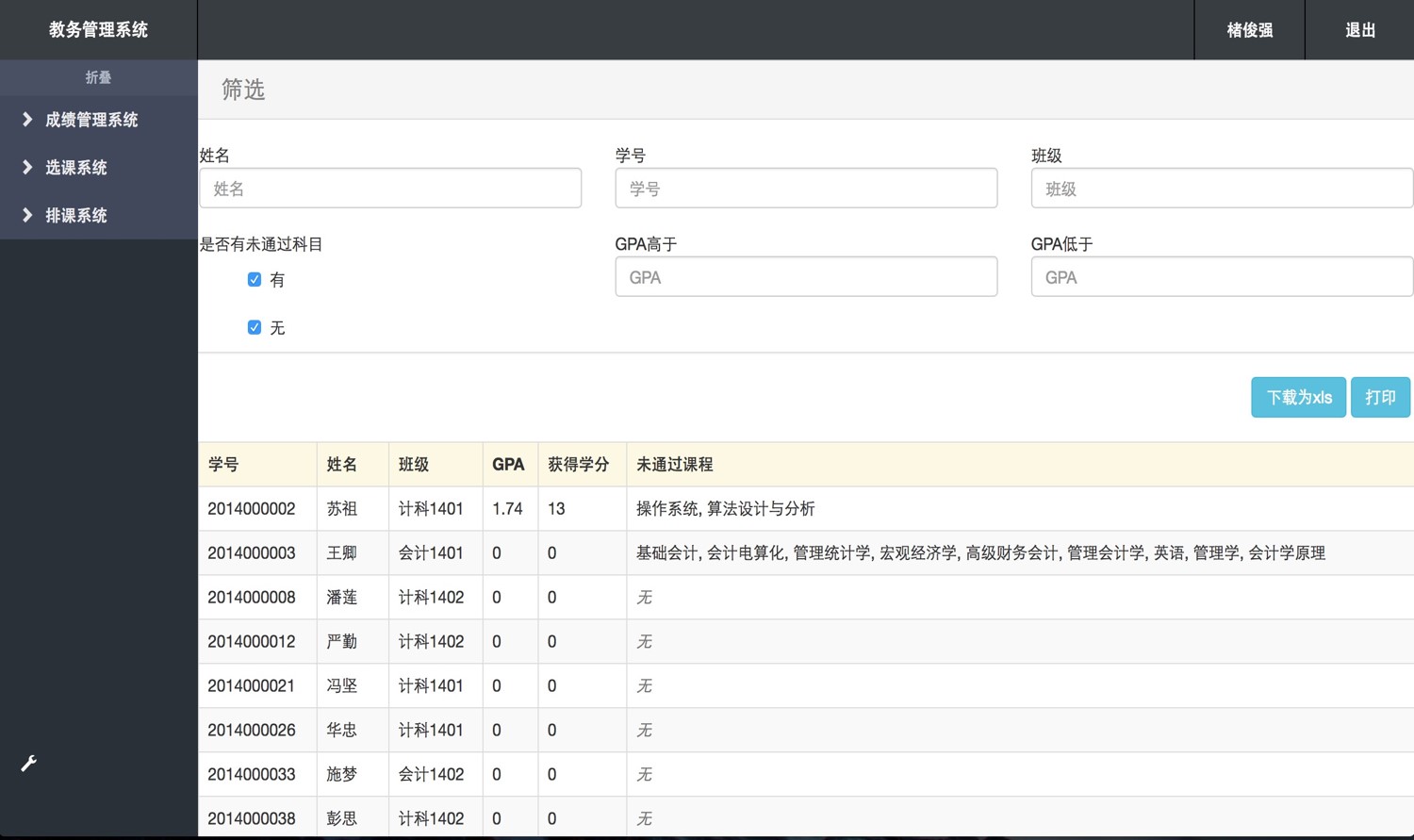1414x840 pixels.
Task: Select student ID 2014000003
Action: 252,552
